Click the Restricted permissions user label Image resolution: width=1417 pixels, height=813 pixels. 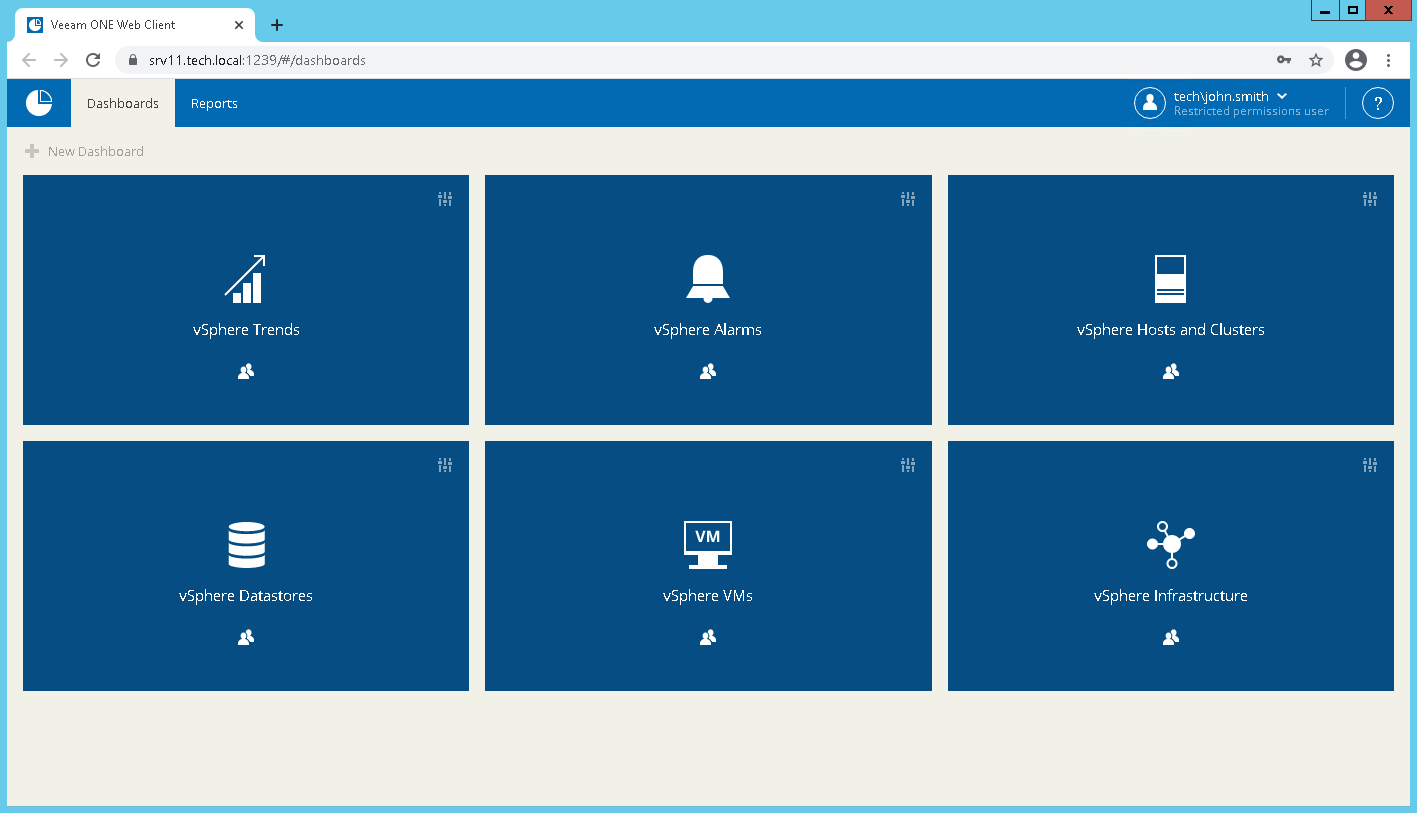click(x=1251, y=111)
